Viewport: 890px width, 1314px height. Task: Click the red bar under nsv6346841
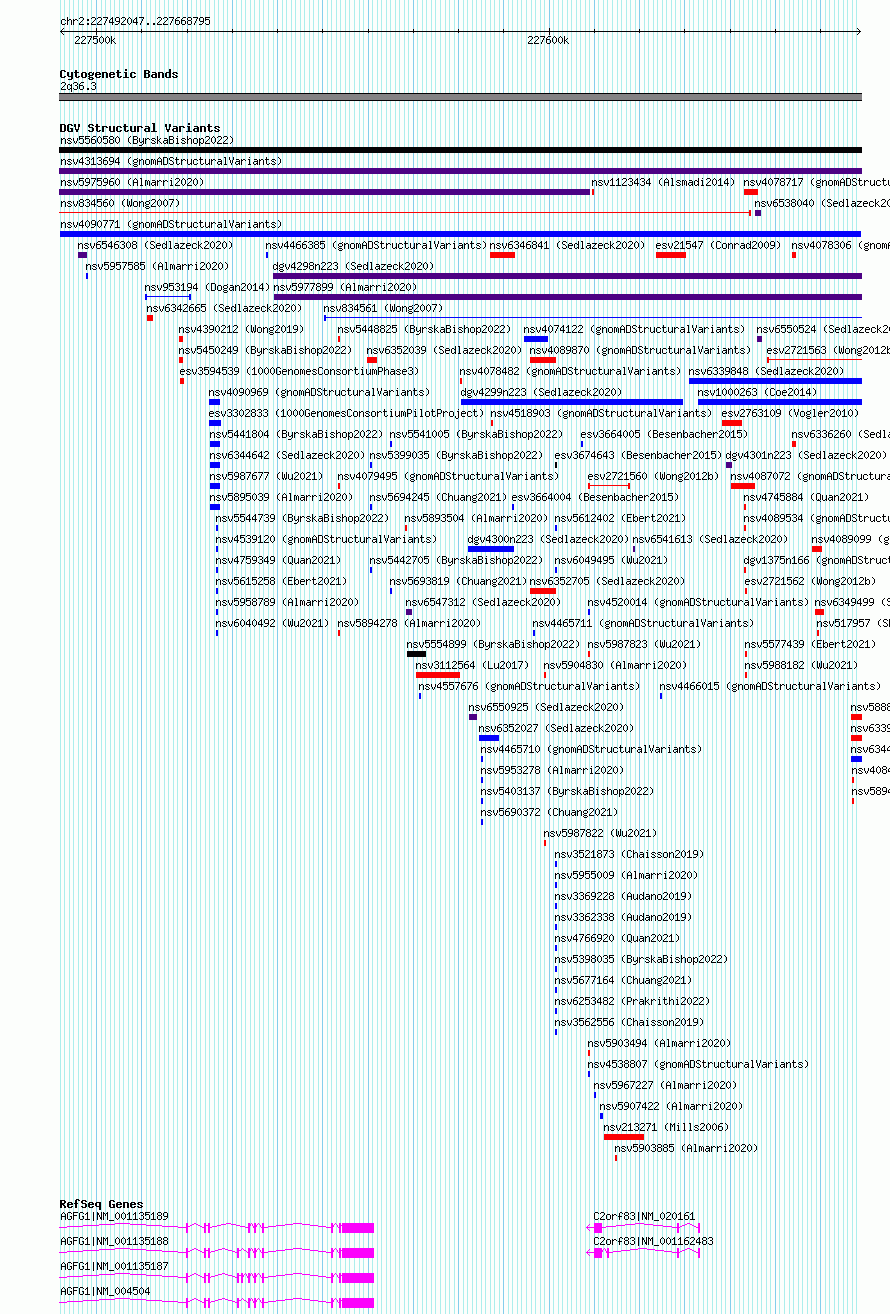point(502,255)
